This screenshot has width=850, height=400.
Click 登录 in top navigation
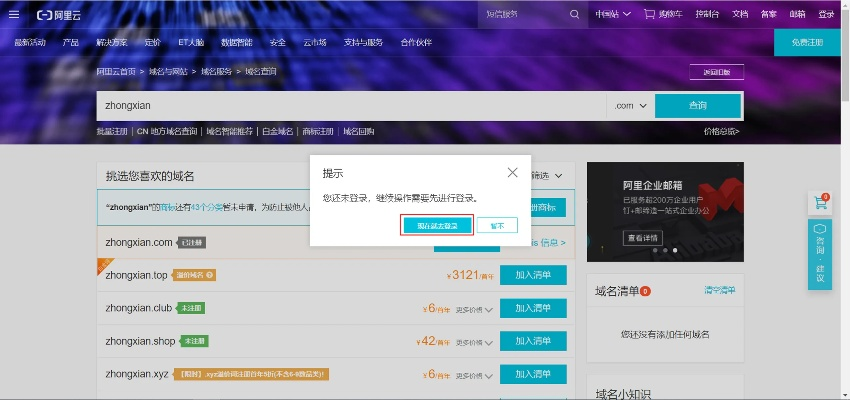[826, 15]
